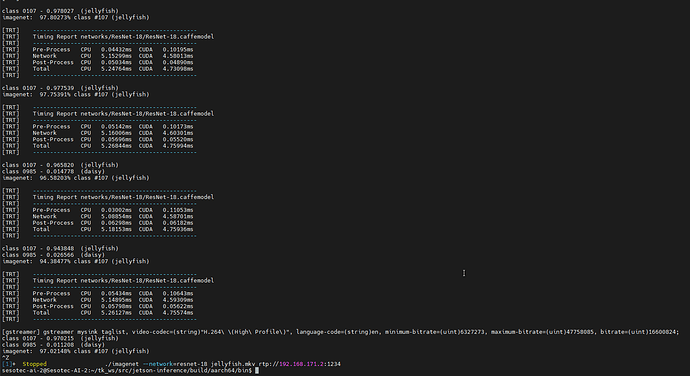Screen dimensions: 690x376
Task: Click the "^Z" suspend marker line
Action: click(5, 358)
